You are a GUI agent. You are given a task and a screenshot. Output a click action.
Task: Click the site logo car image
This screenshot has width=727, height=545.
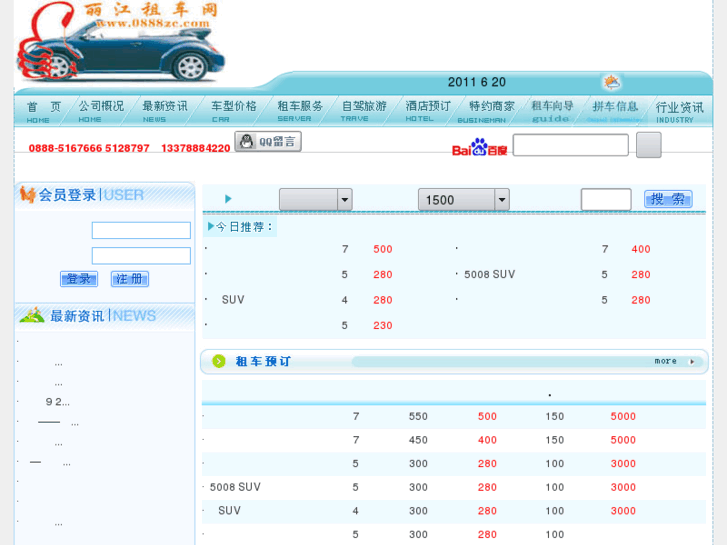120,43
